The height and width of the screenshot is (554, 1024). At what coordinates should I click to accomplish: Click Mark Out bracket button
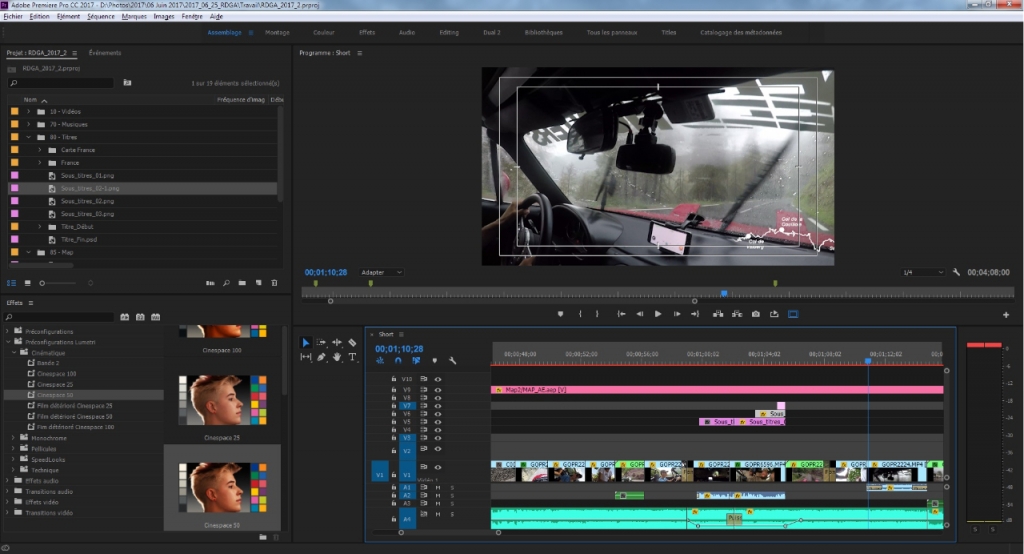597,314
